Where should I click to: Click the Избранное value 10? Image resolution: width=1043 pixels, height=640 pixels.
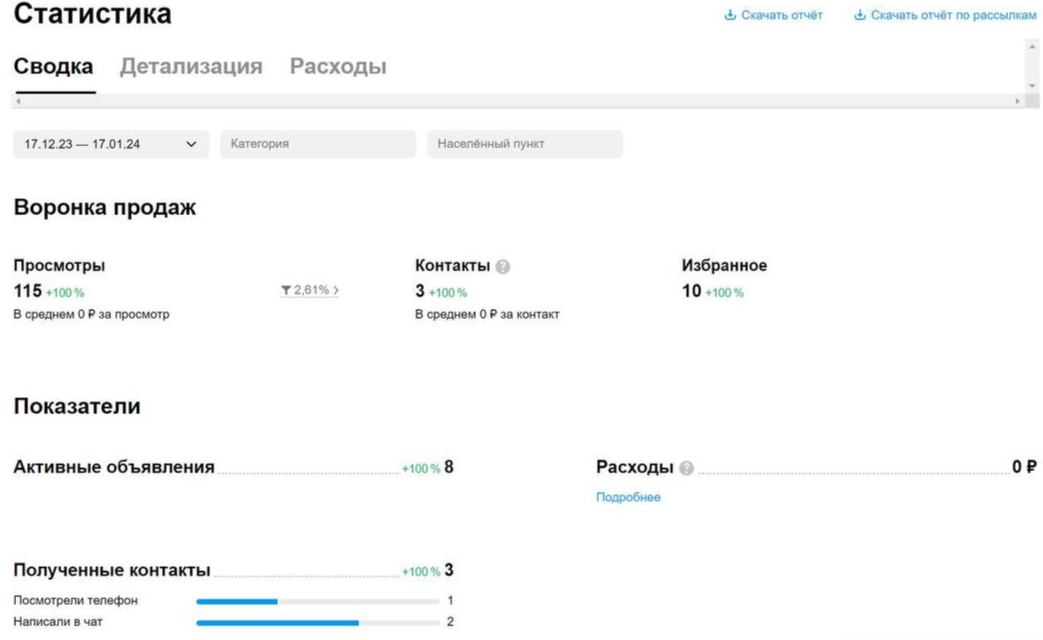click(691, 291)
